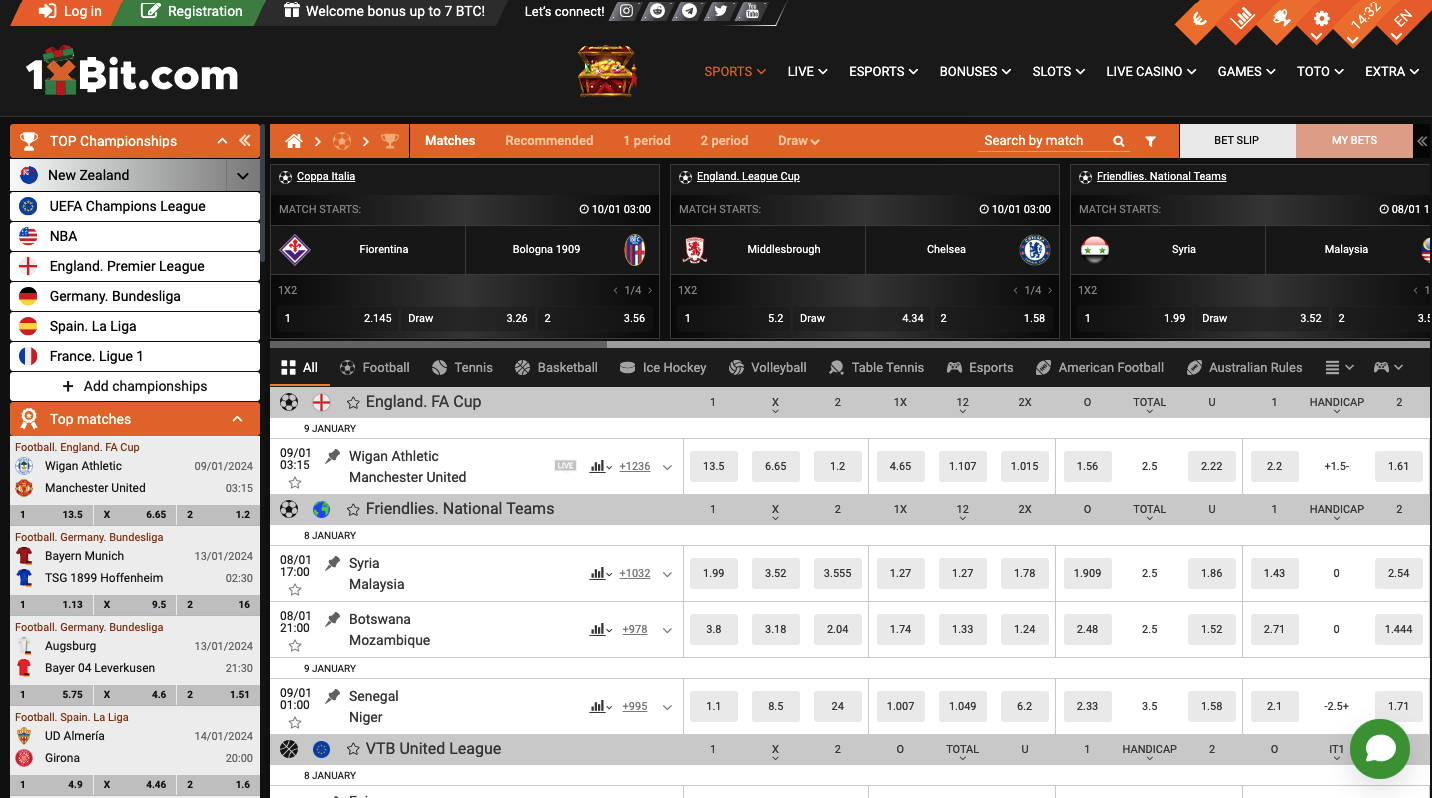Collapse the Top matches panel chevron

tap(237, 419)
